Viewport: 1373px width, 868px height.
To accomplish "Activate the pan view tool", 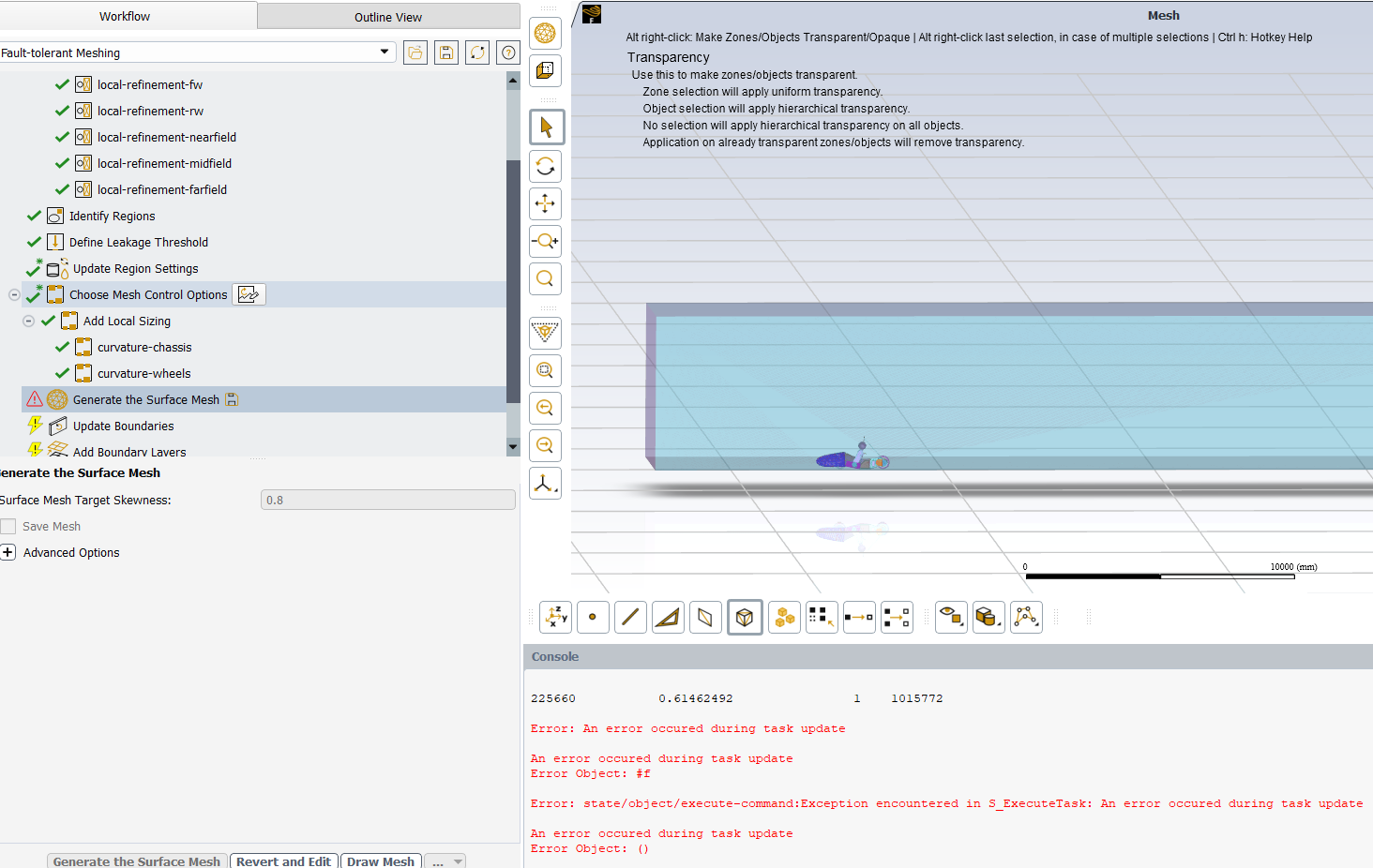I will click(x=545, y=203).
